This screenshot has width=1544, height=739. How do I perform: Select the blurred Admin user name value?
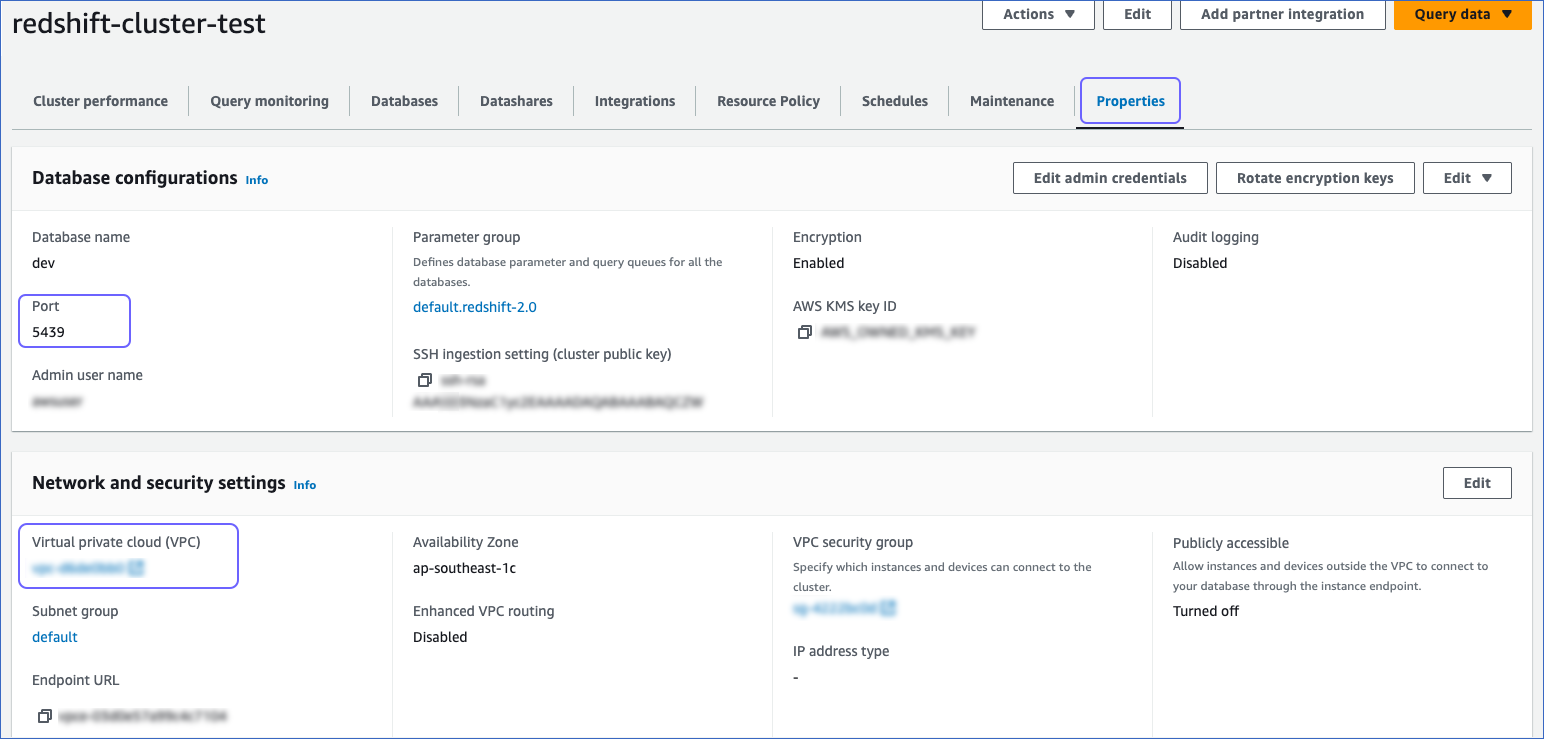point(57,401)
